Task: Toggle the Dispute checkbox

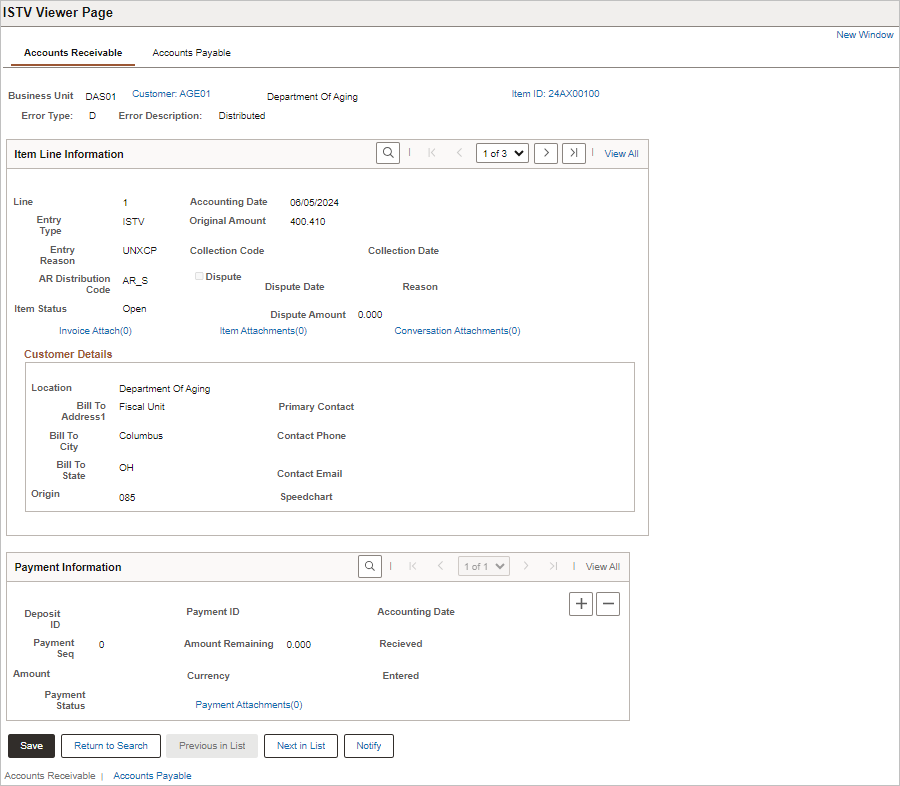Action: tap(199, 276)
